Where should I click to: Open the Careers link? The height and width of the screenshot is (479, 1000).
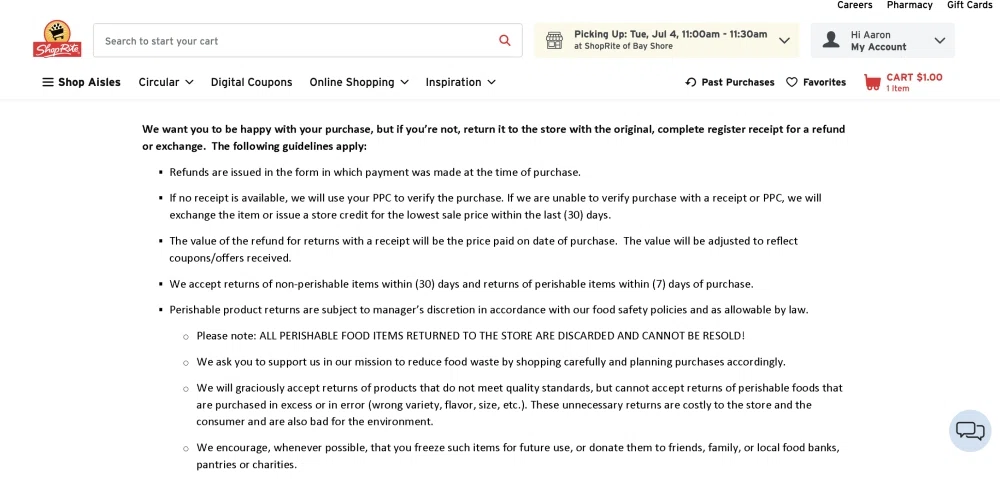click(854, 5)
